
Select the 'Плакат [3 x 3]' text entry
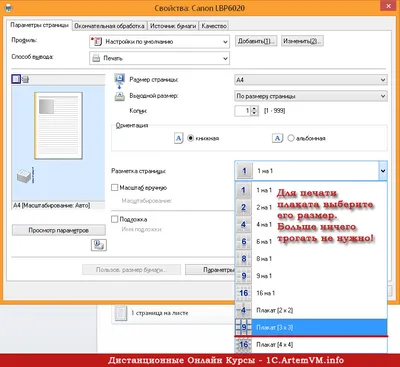coord(275,327)
